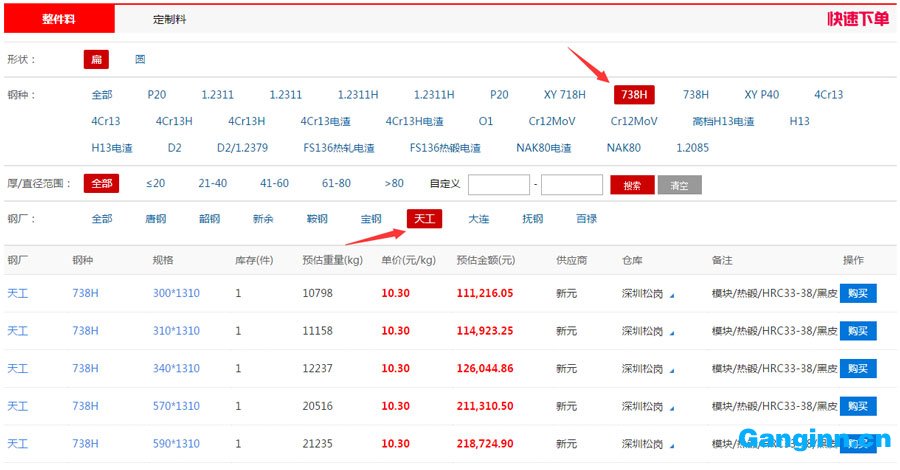The width and height of the screenshot is (900, 470).
Task: Select the XY P40 steel type
Action: [x=761, y=95]
